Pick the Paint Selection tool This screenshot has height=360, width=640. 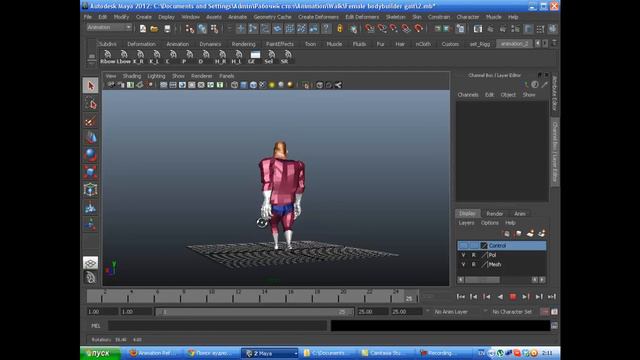[90, 121]
